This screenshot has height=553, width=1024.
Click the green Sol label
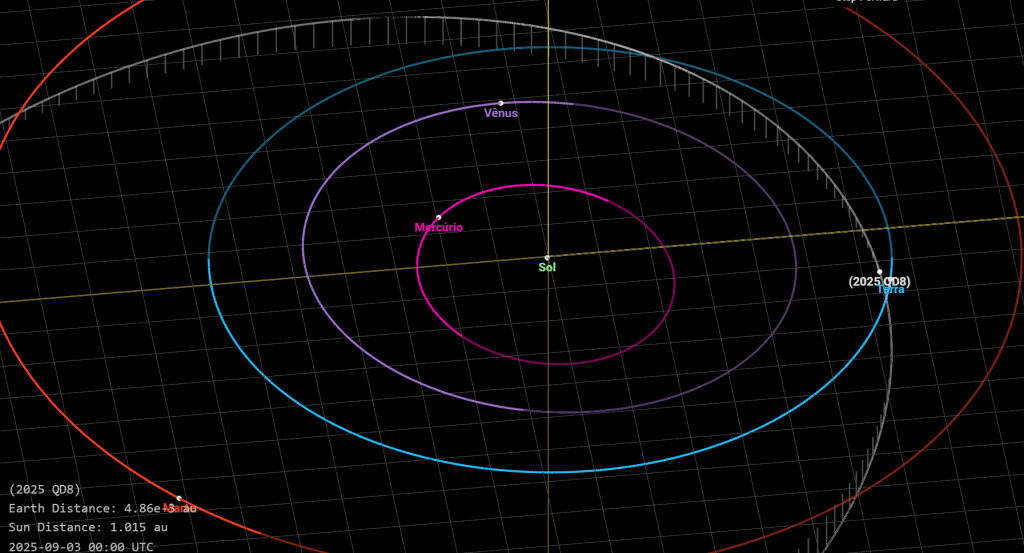547,268
